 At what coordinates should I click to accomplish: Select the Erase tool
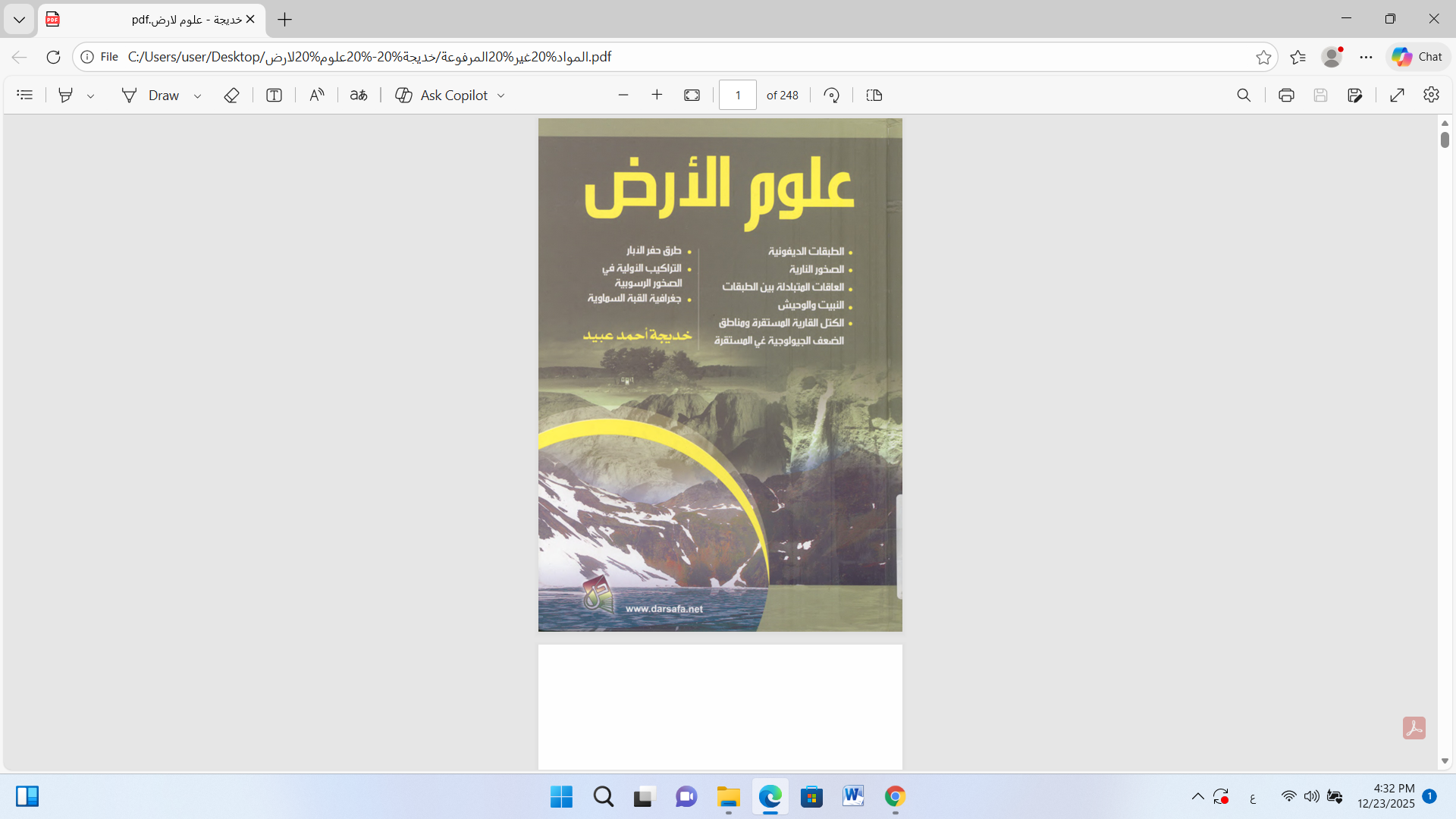232,95
